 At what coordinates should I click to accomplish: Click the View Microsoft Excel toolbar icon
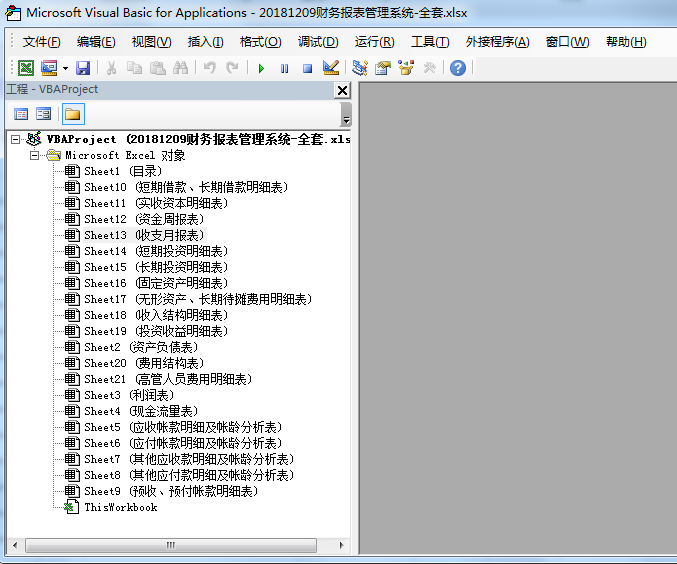(x=26, y=68)
